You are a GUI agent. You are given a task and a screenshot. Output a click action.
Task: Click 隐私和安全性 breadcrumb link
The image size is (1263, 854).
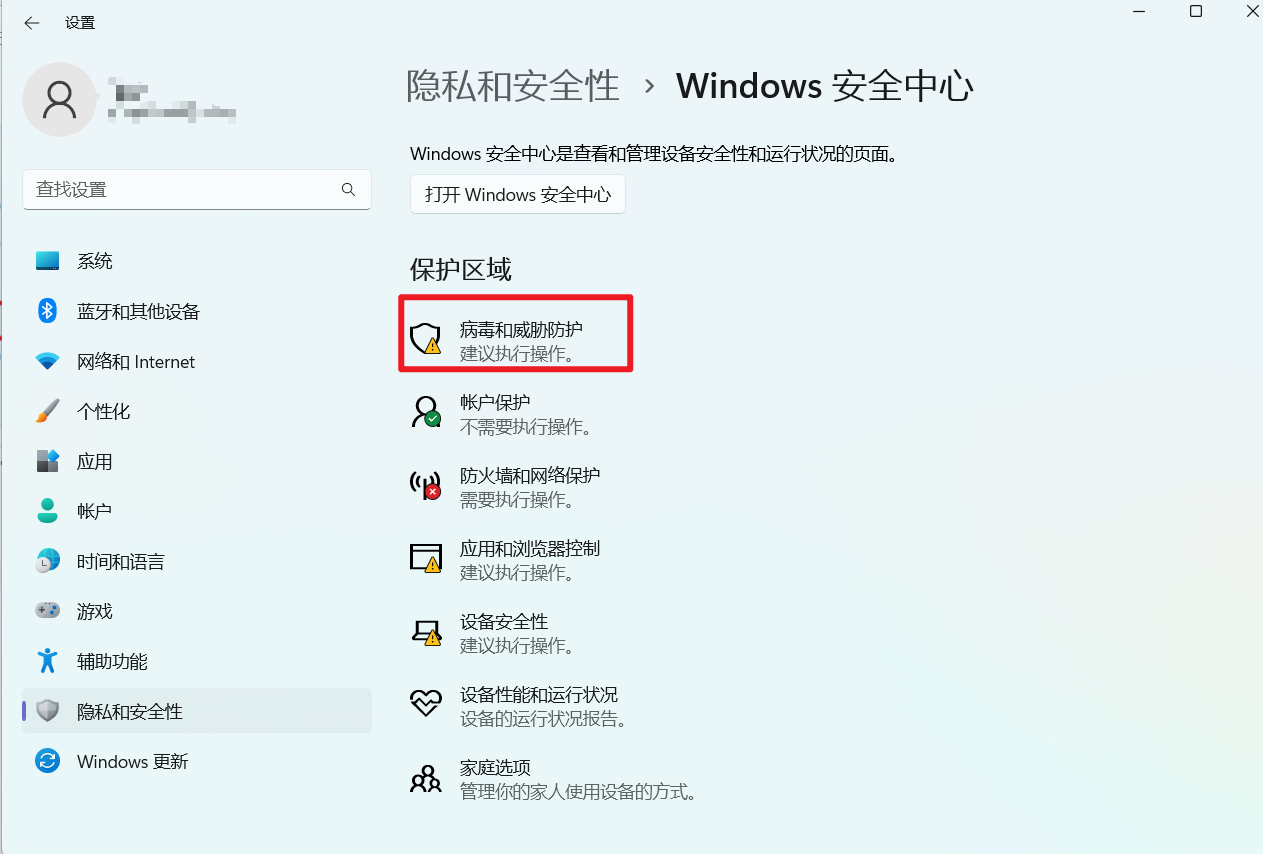(513, 87)
